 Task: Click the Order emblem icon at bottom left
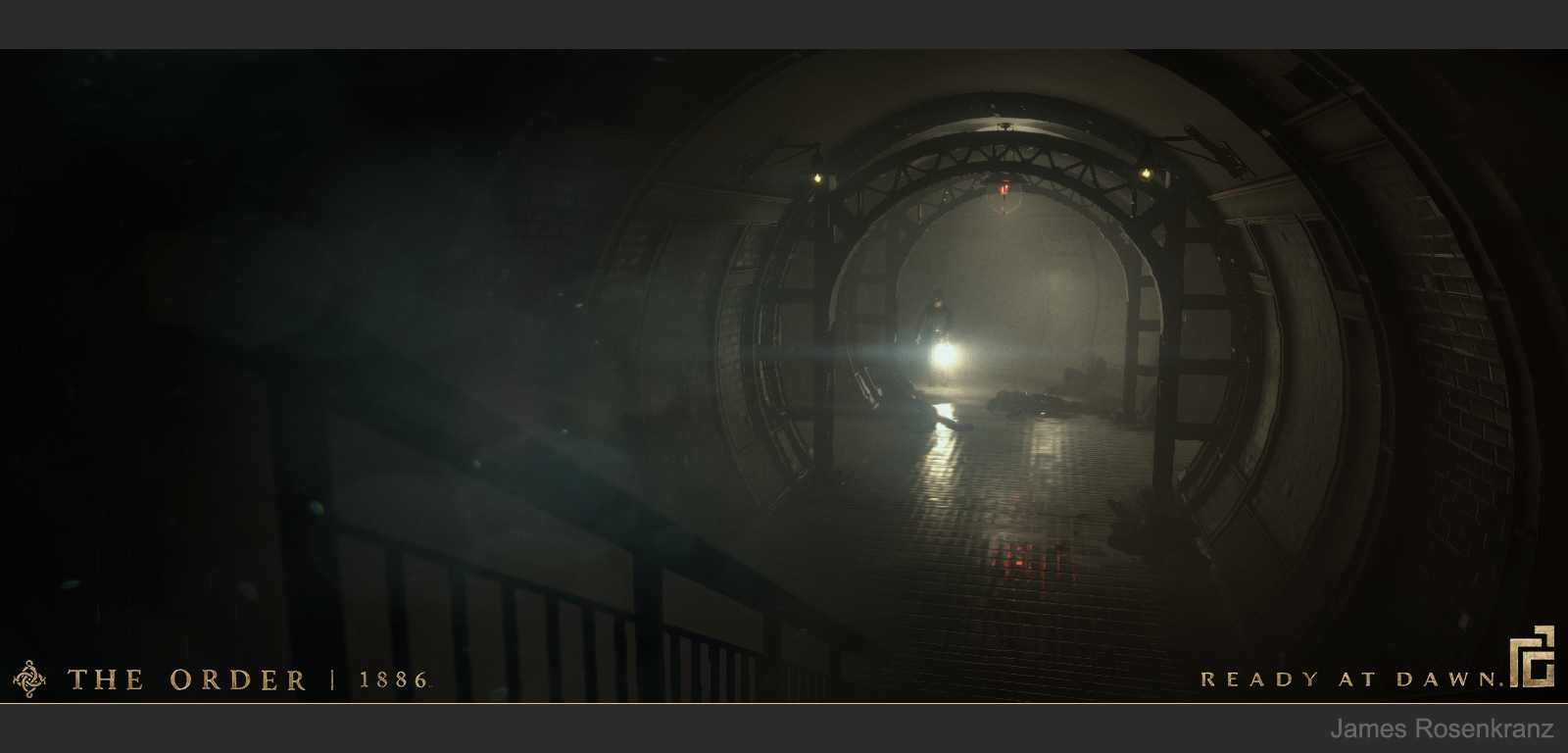[x=29, y=678]
